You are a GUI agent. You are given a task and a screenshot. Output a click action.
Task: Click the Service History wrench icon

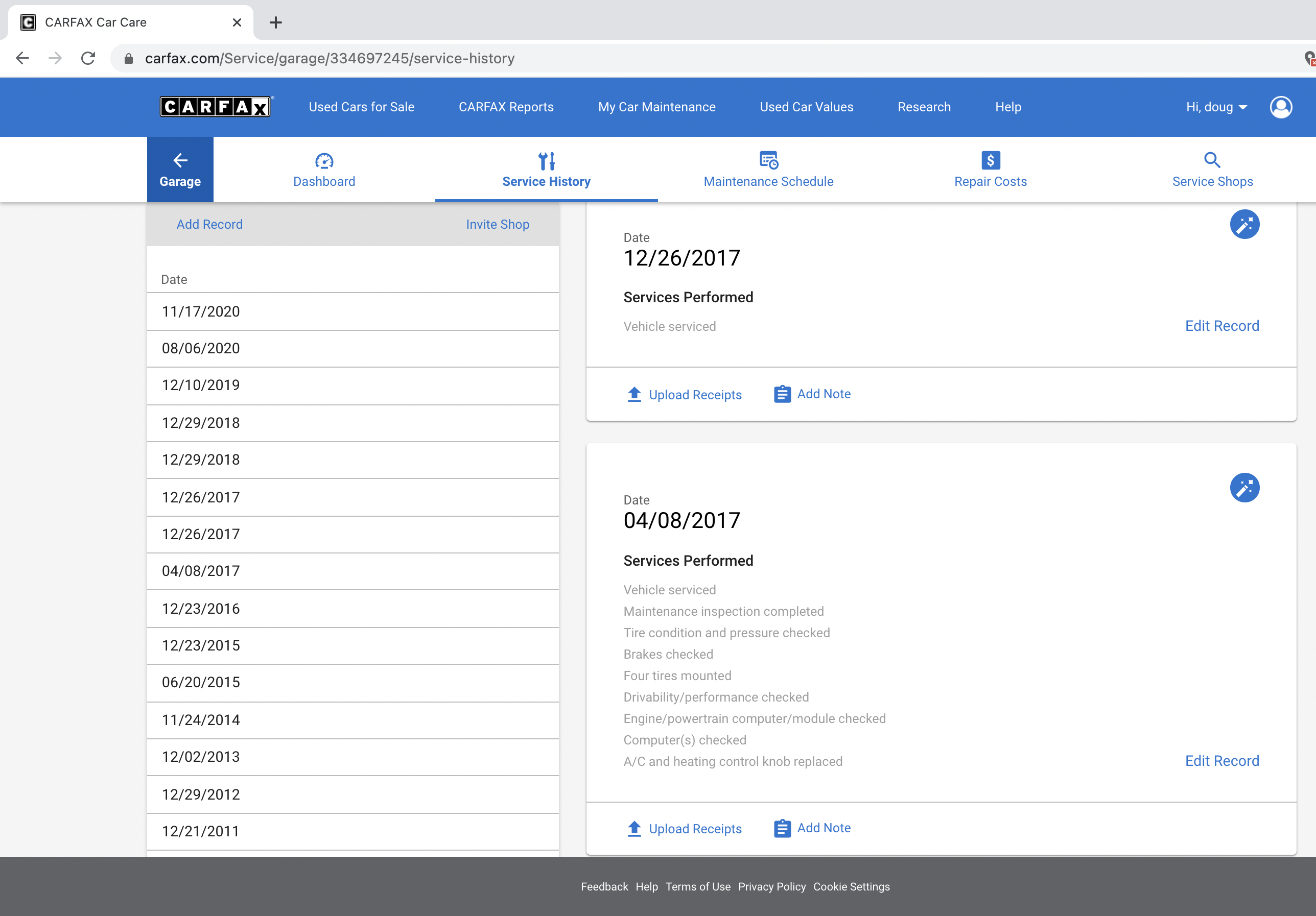tap(546, 161)
